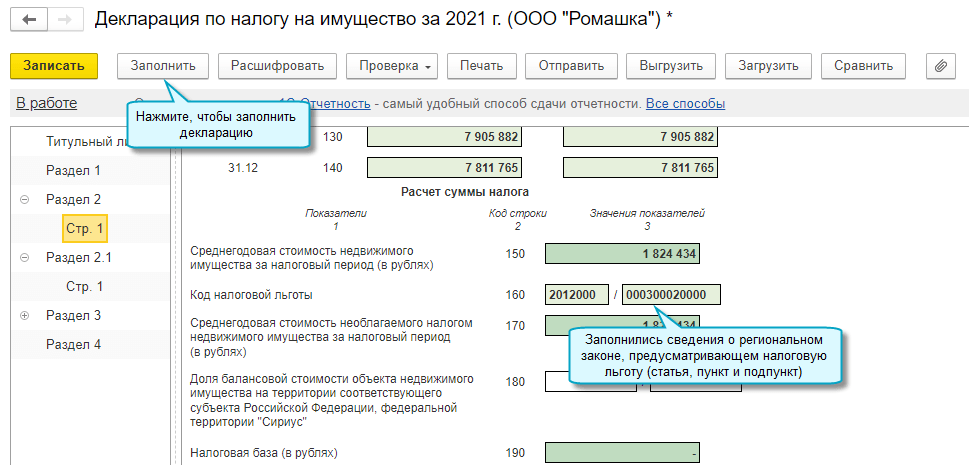969x465 pixels.
Task: Click the line code 160 label
Action: [514, 296]
